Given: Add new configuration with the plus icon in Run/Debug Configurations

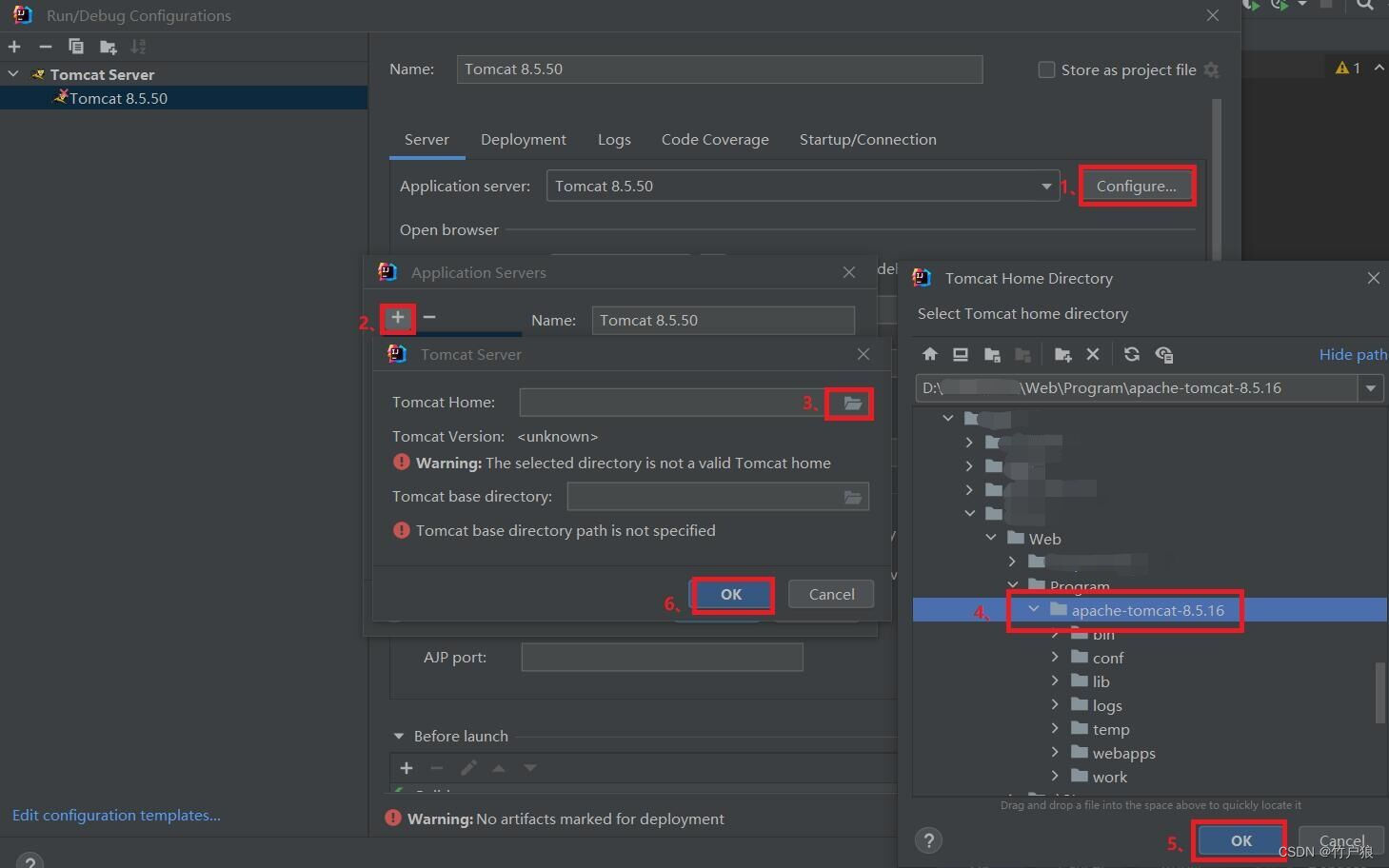Looking at the screenshot, I should click(14, 47).
